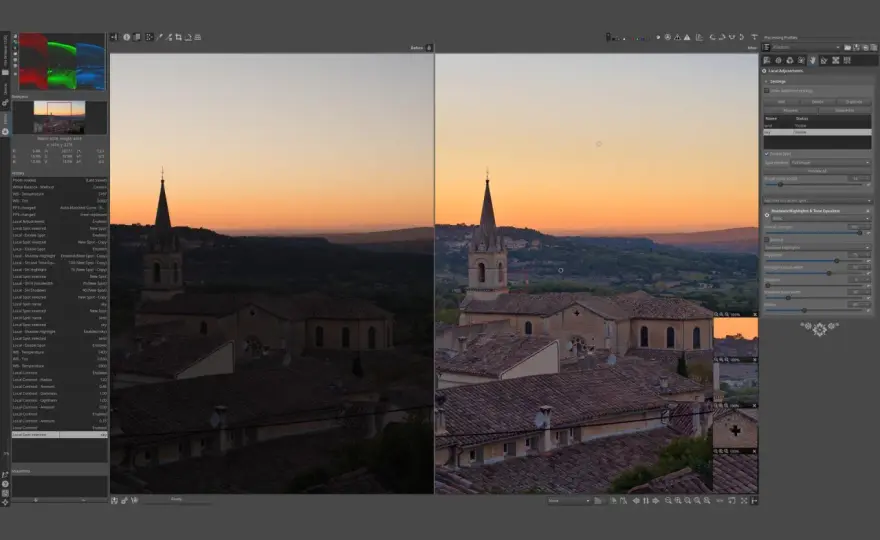Viewport: 880px width, 540px height.
Task: Toggle Local Adjustments power button
Action: 764,71
